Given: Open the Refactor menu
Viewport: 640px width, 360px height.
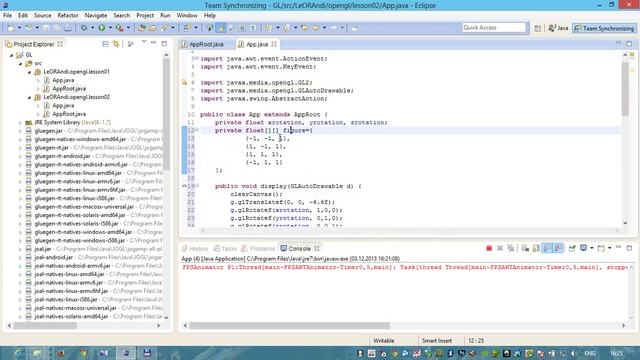Looking at the screenshot, I should (68, 16).
